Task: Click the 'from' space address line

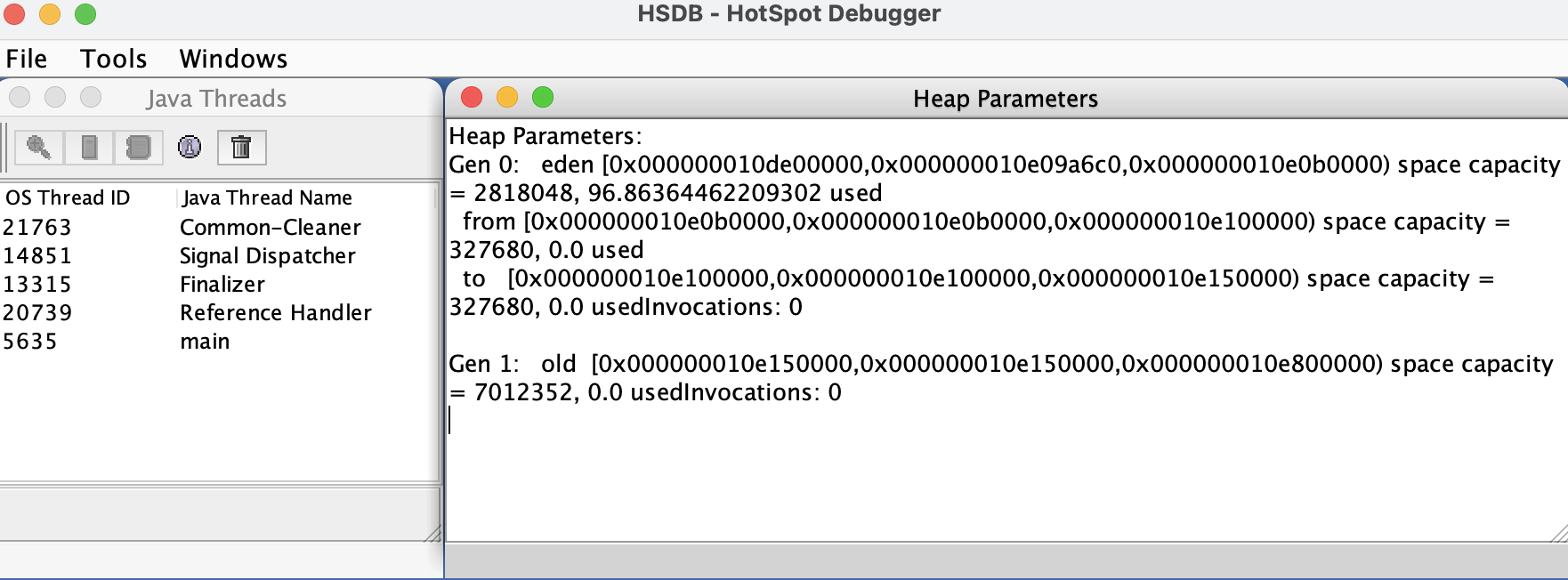Action: coord(986,222)
